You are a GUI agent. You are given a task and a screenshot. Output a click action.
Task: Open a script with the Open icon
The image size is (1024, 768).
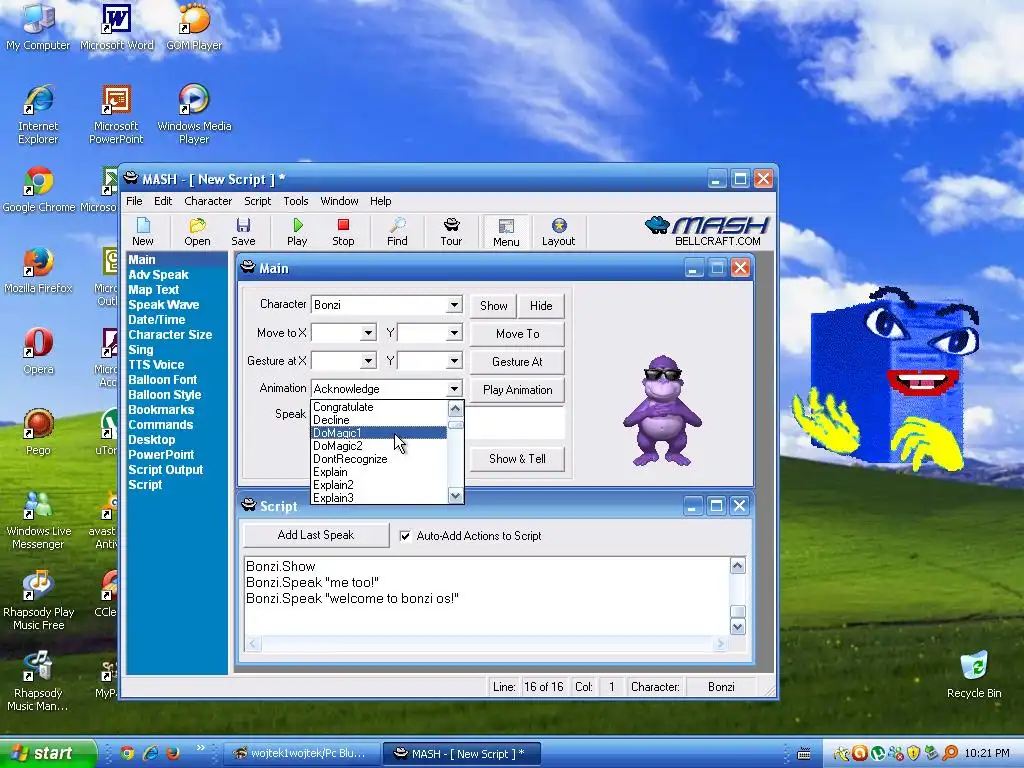(197, 232)
